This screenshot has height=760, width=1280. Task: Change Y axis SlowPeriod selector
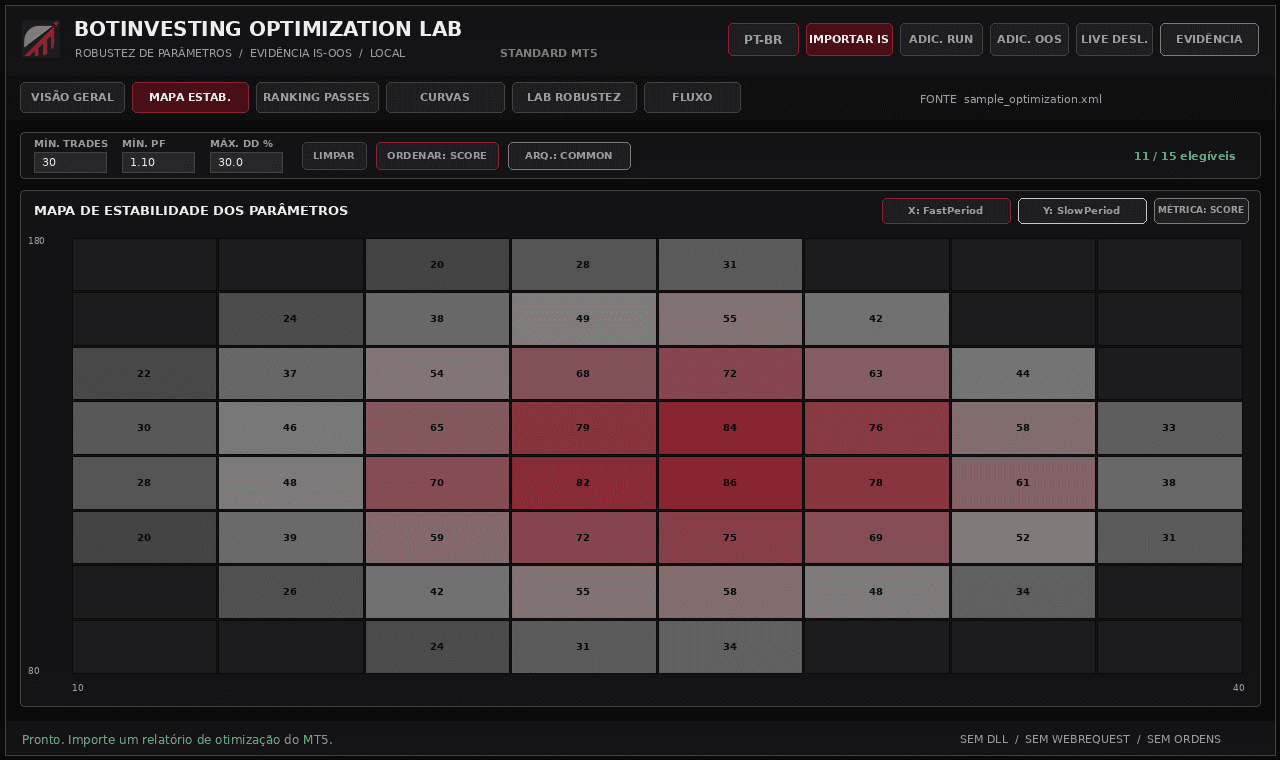point(1082,211)
